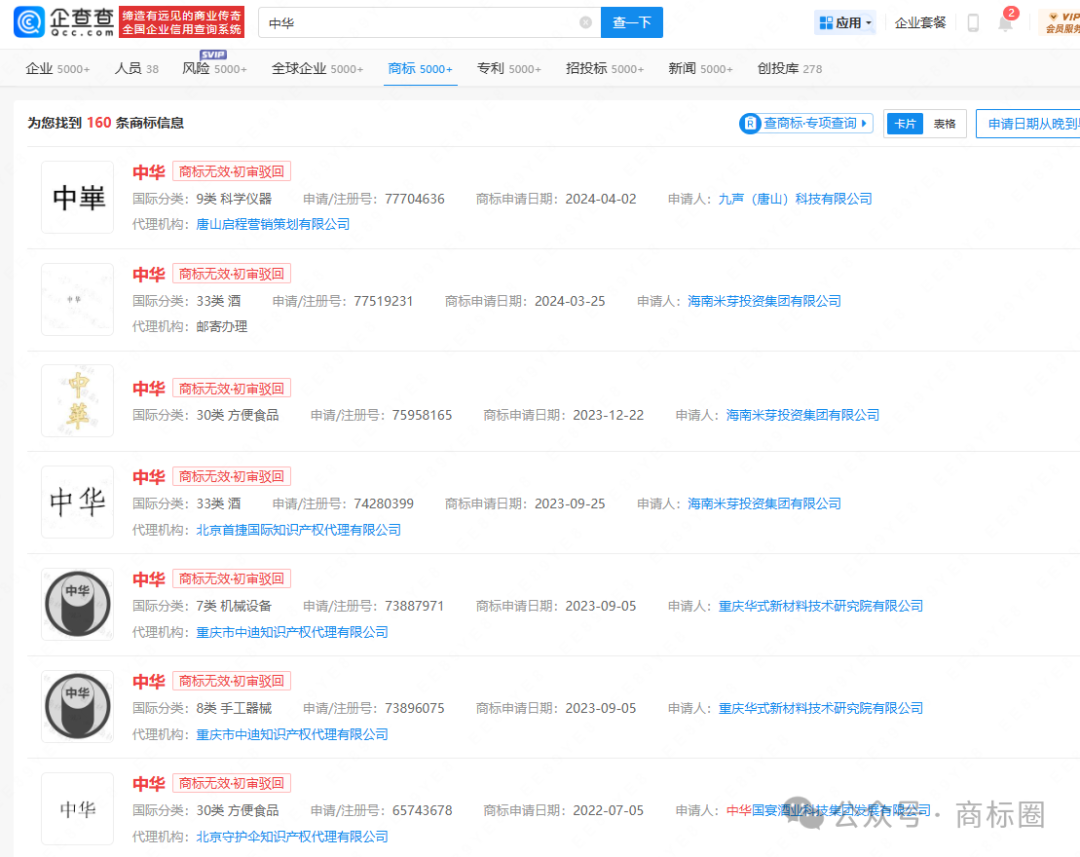Open 中华 title of trademark 75958165
The image size is (1080, 857).
coord(149,389)
